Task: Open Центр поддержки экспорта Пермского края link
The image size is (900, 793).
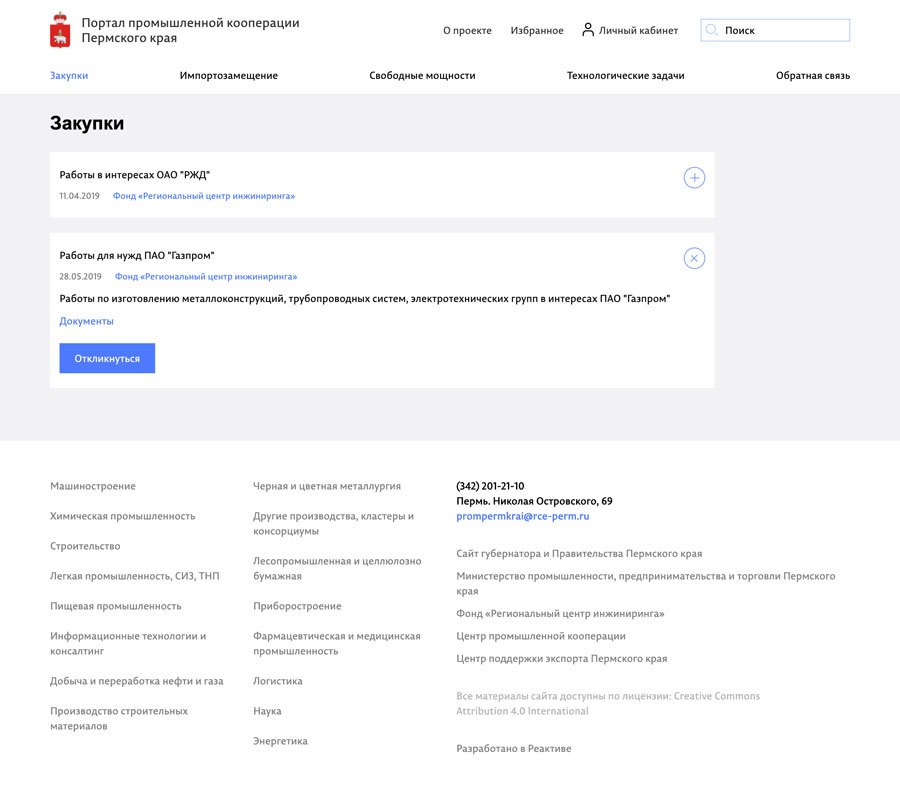Action: [x=561, y=659]
